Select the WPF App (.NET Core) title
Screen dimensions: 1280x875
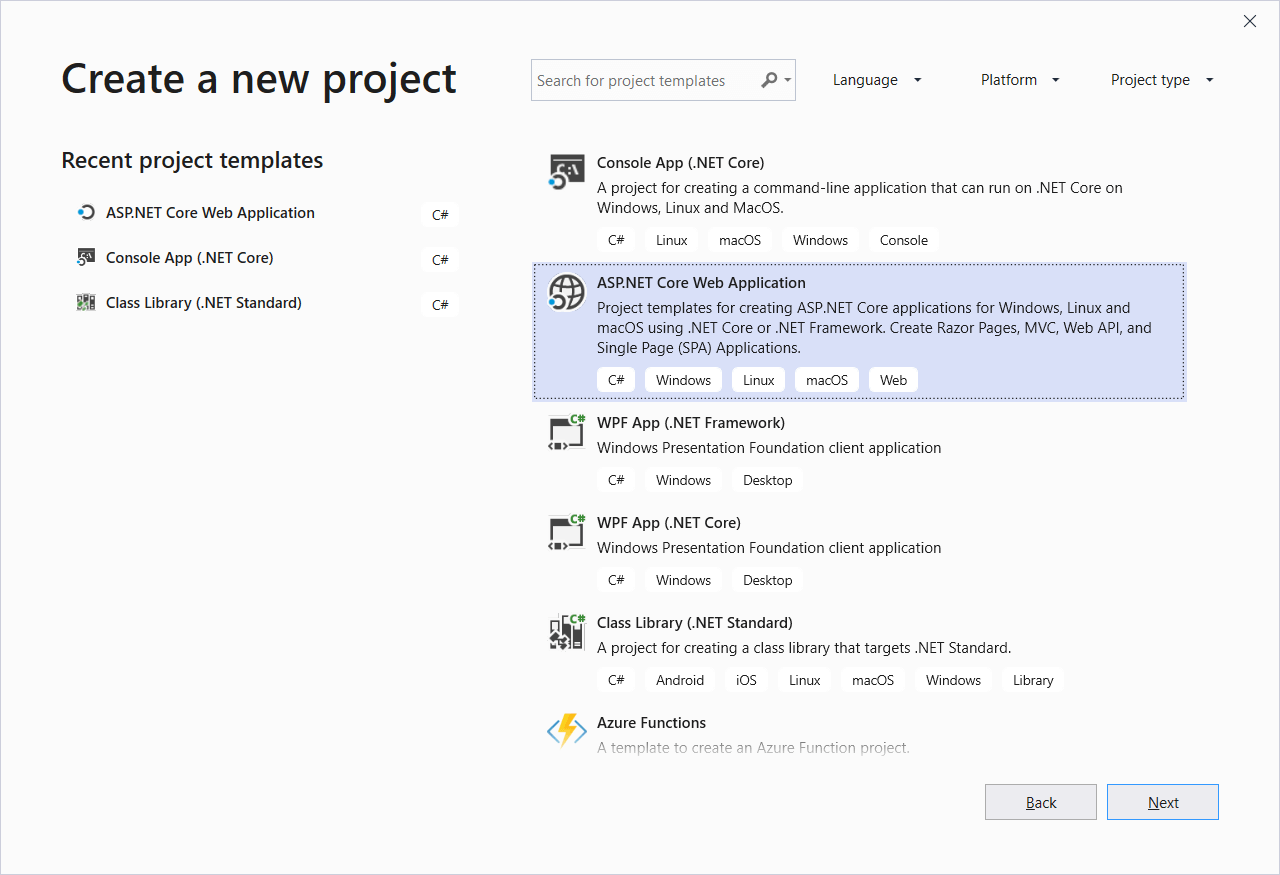click(669, 522)
